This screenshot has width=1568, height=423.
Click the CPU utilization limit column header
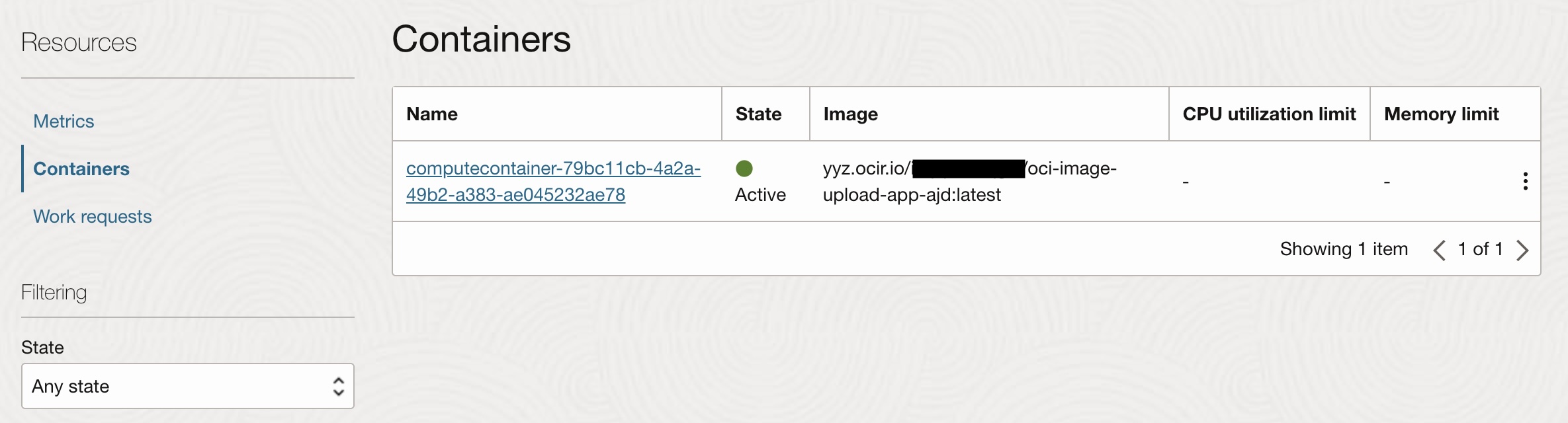(1269, 114)
